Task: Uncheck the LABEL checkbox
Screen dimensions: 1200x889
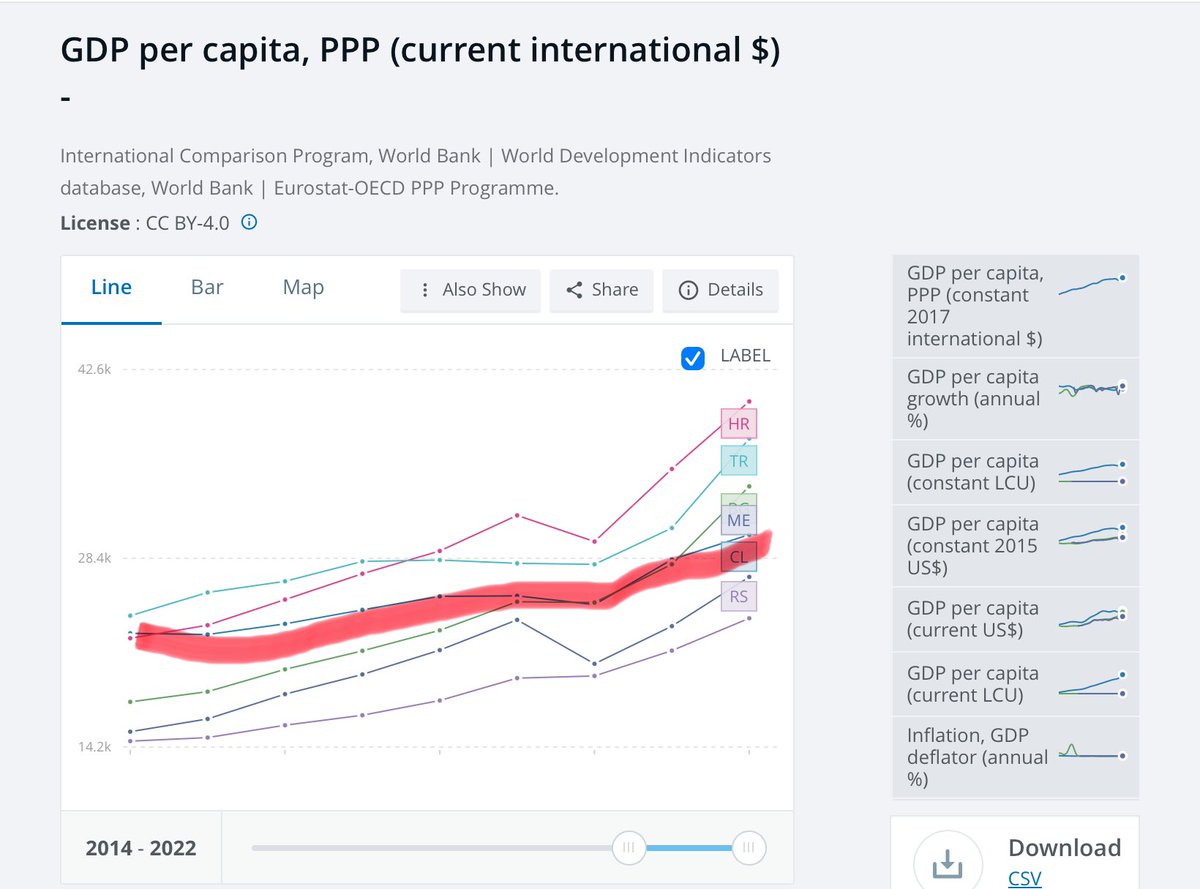Action: coord(692,358)
